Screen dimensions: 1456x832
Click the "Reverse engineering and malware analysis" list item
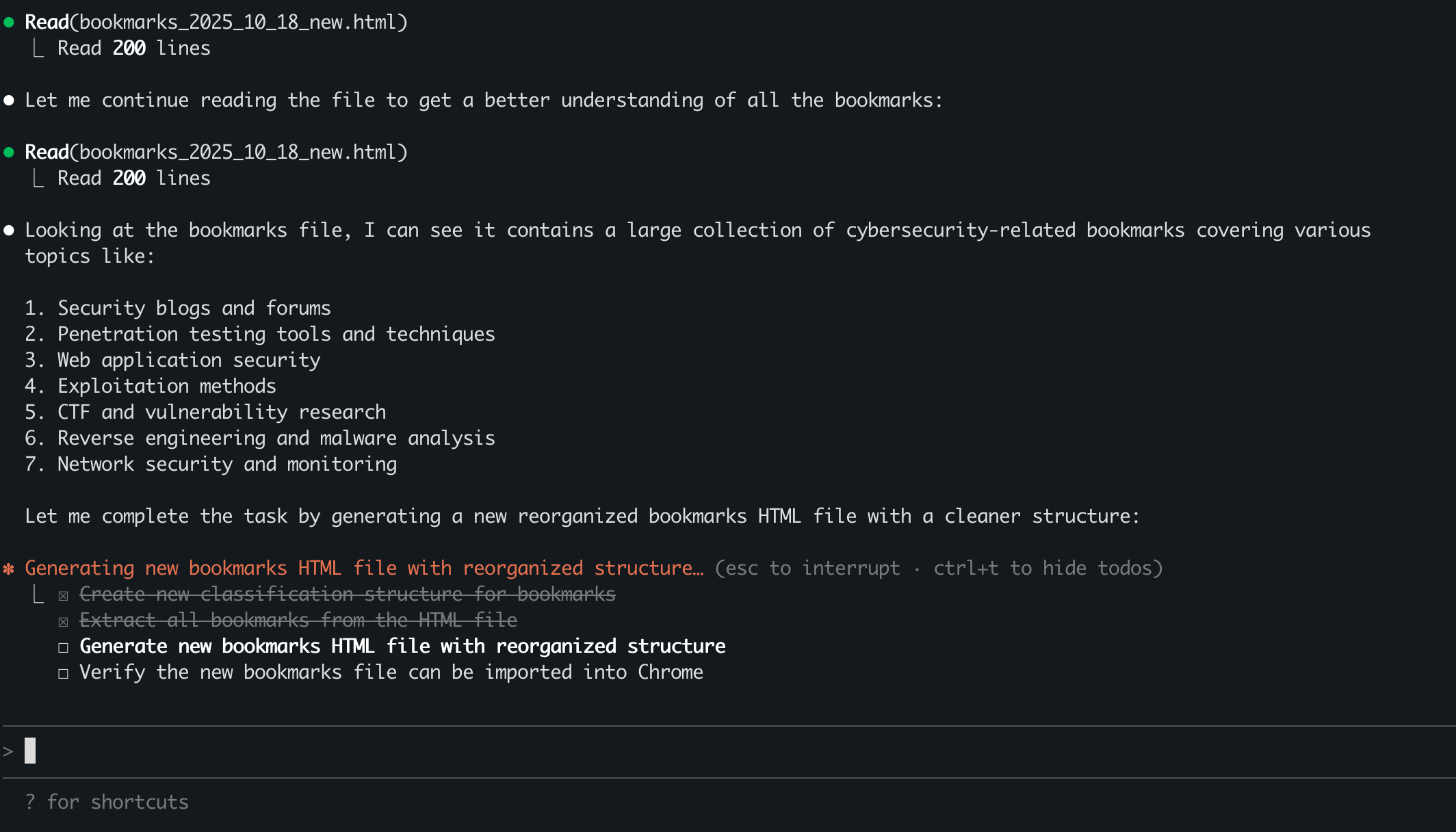276,439
